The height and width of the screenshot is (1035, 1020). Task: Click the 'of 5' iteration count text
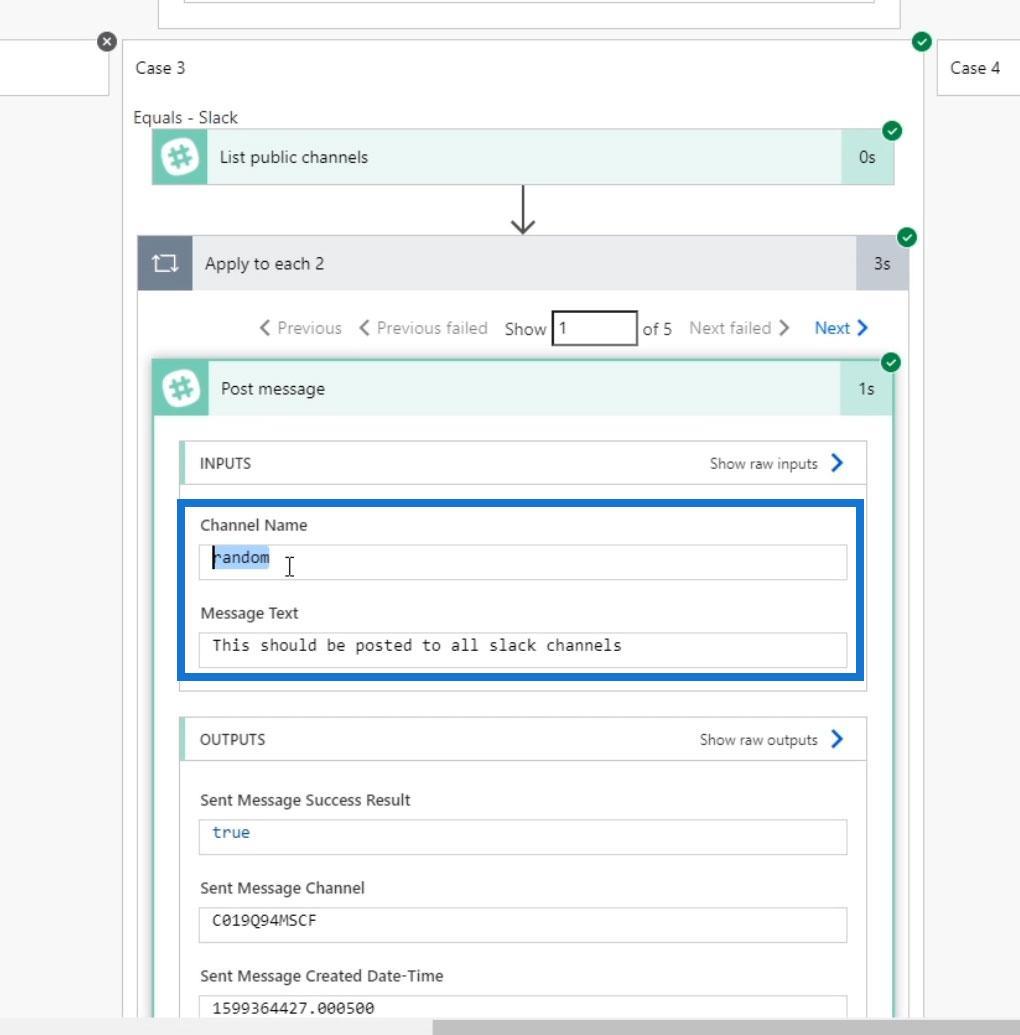657,329
